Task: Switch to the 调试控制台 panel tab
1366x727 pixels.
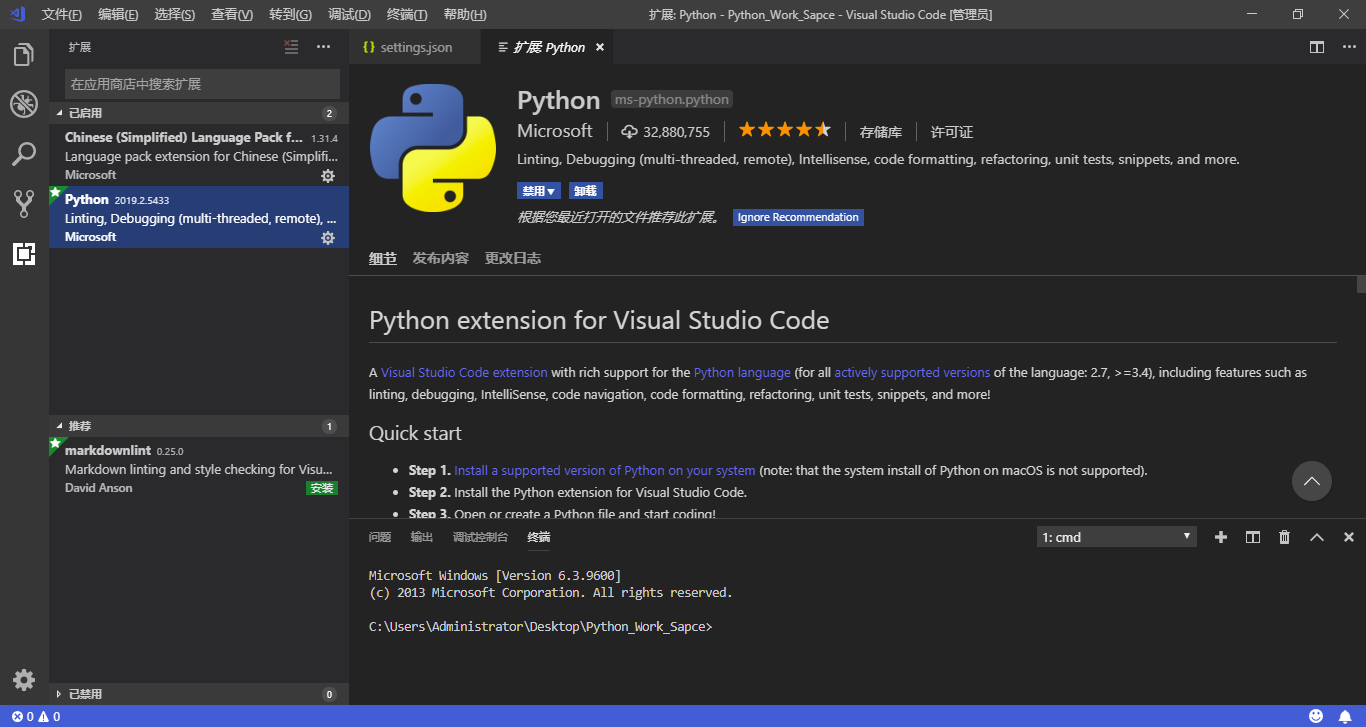Action: tap(480, 537)
